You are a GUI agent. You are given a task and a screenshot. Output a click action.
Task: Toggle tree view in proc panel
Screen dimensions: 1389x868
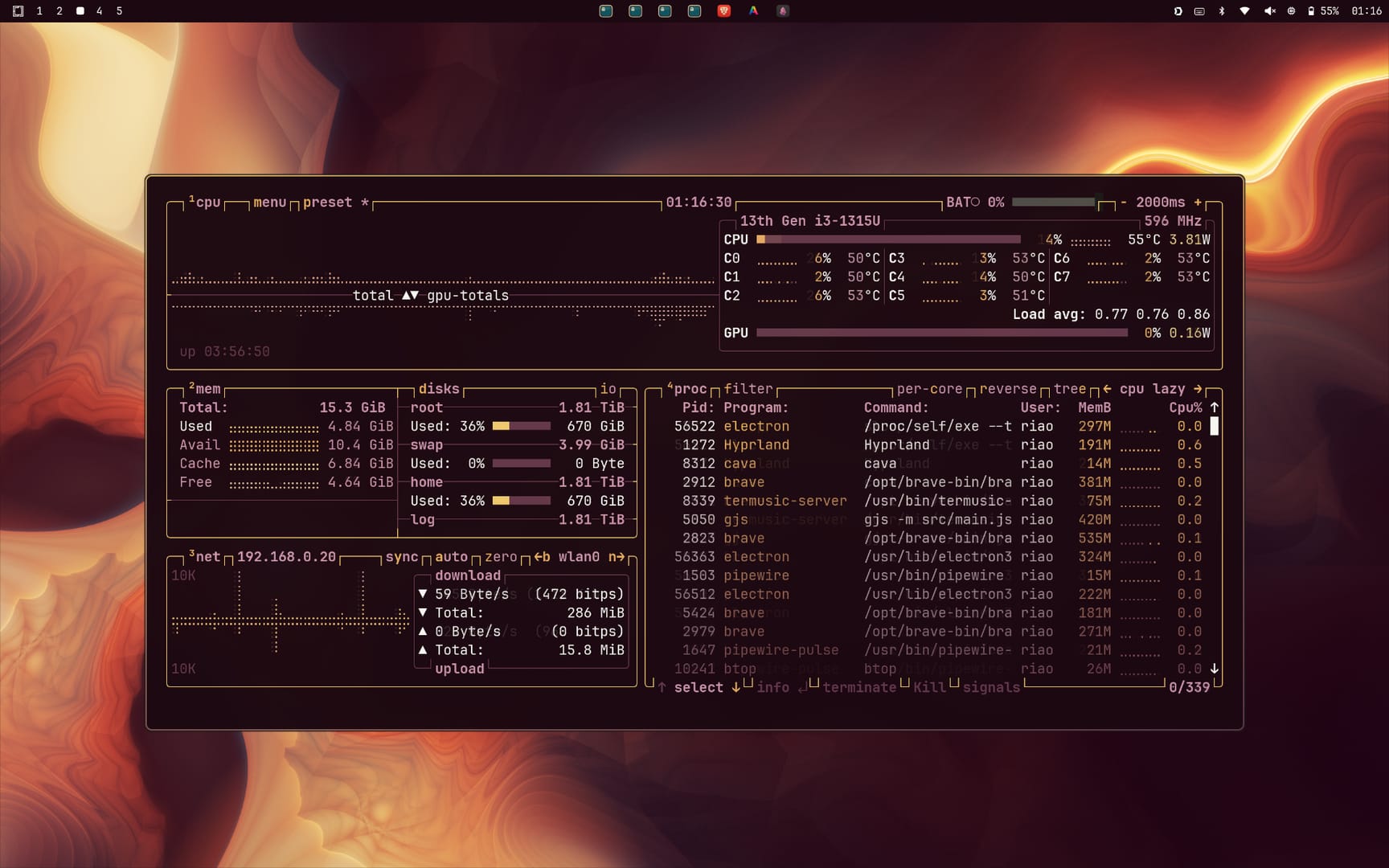(x=1069, y=389)
